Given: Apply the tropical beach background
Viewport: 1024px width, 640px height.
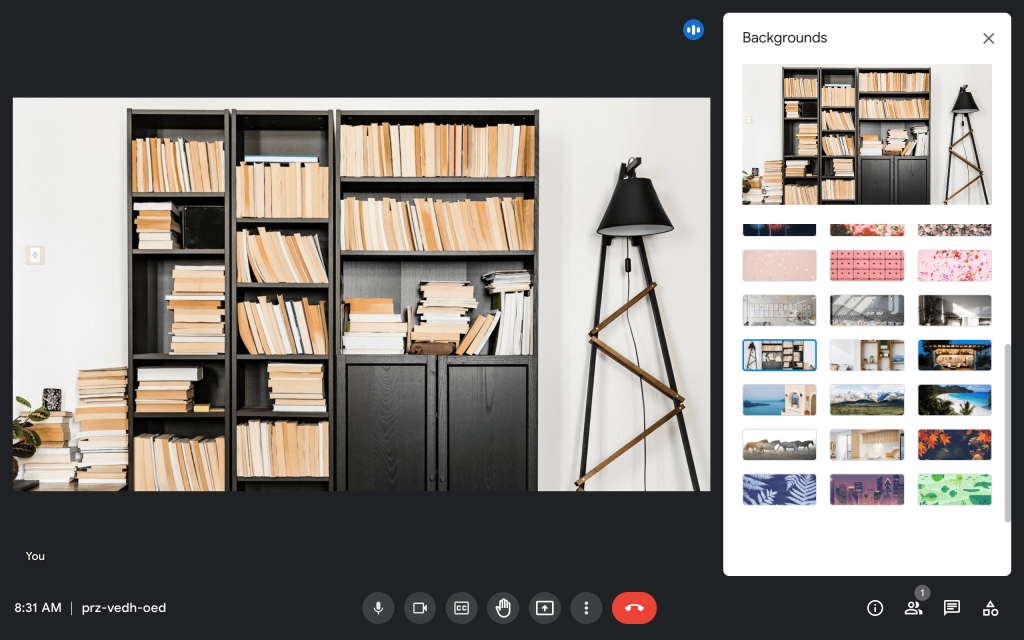Looking at the screenshot, I should point(954,400).
